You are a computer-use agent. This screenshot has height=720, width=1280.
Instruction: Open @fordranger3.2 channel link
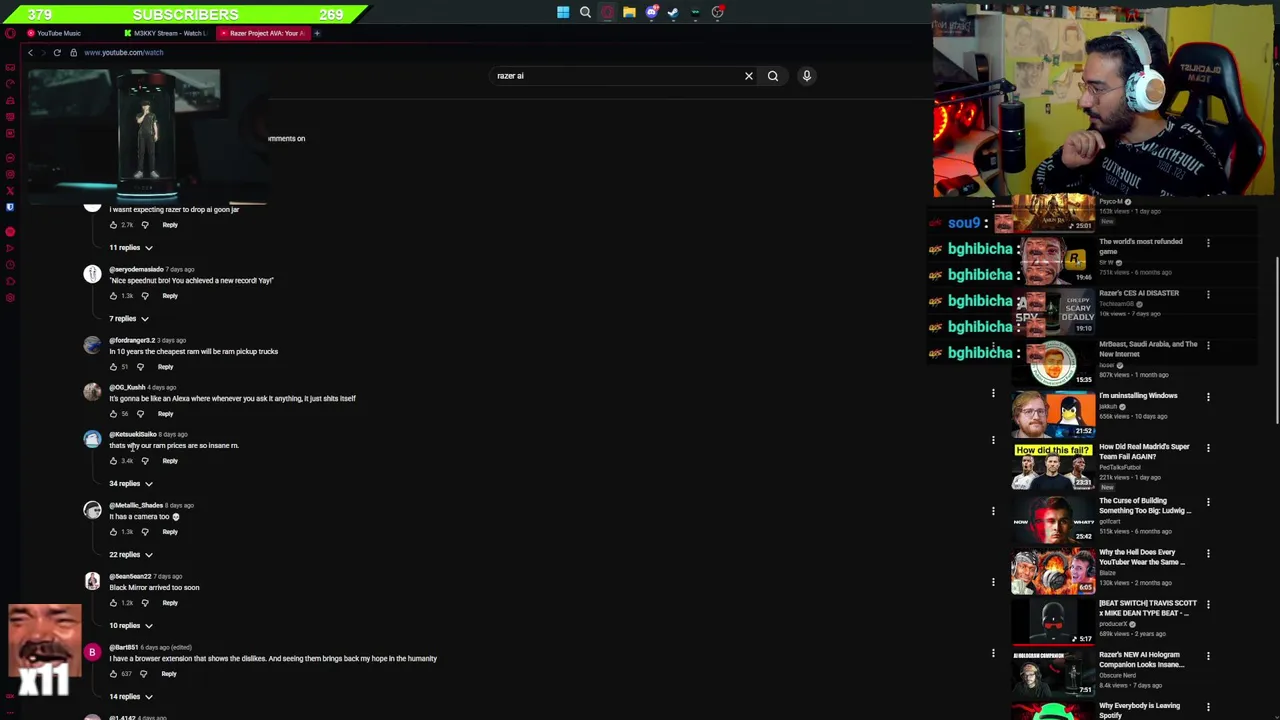click(x=132, y=341)
